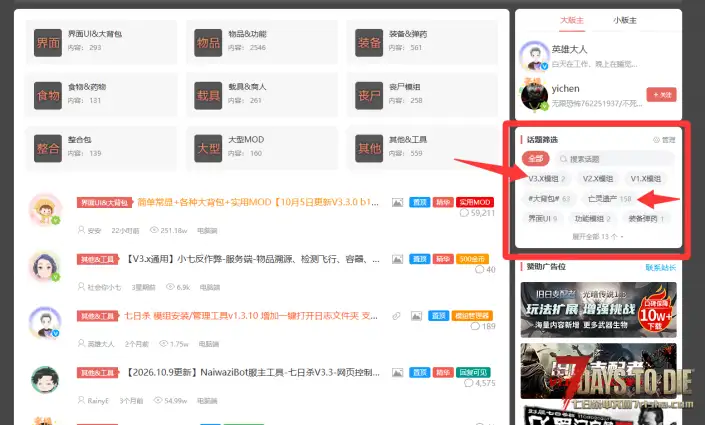Open the 玩法扩展 增强挑战 ad banner

click(x=598, y=310)
